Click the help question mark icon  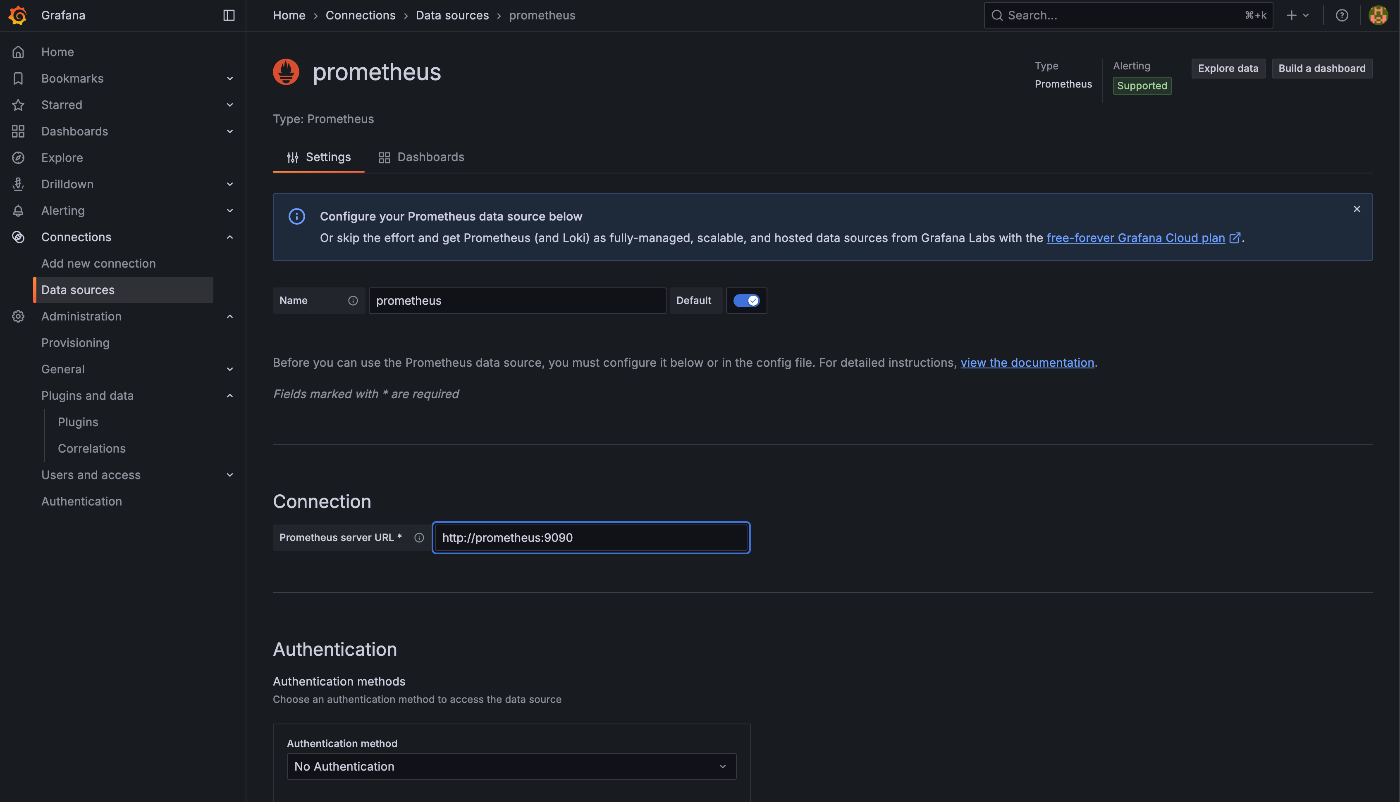click(1342, 15)
